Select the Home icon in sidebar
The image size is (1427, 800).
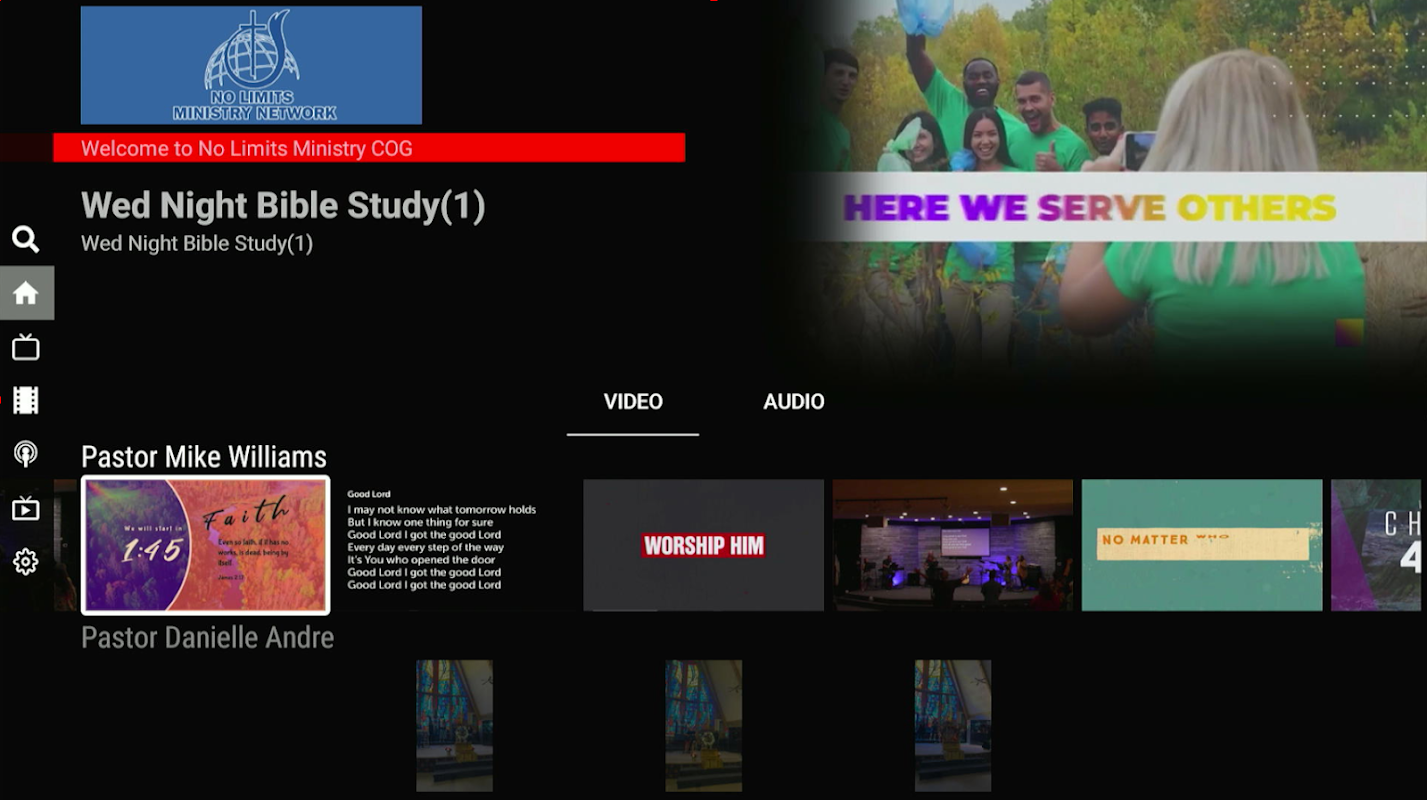[26, 293]
